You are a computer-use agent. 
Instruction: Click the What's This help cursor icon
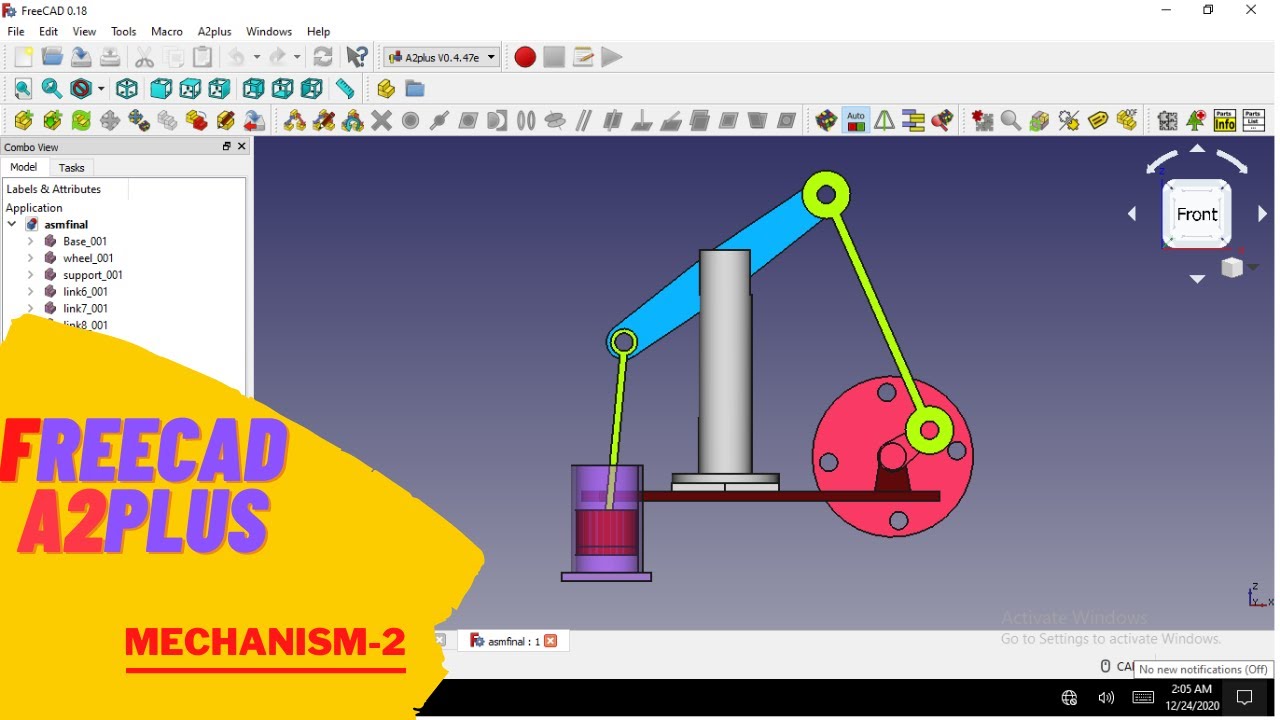pos(356,57)
